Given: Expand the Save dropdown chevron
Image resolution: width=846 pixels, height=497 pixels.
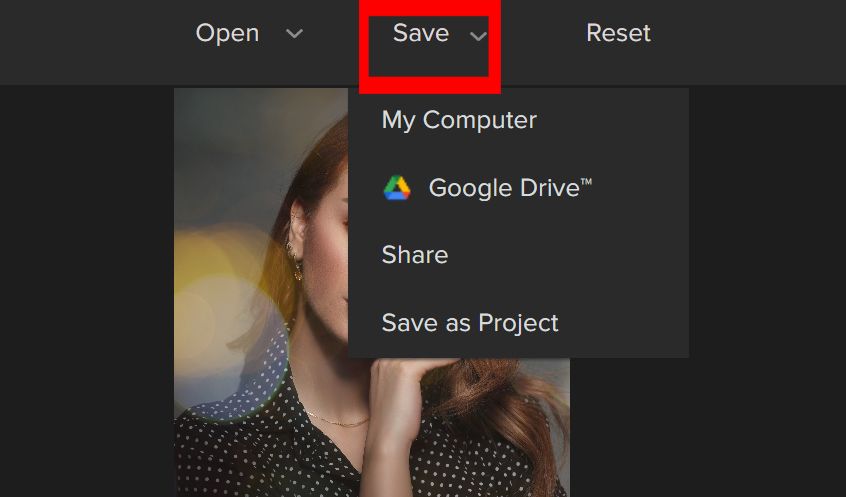Looking at the screenshot, I should [478, 36].
